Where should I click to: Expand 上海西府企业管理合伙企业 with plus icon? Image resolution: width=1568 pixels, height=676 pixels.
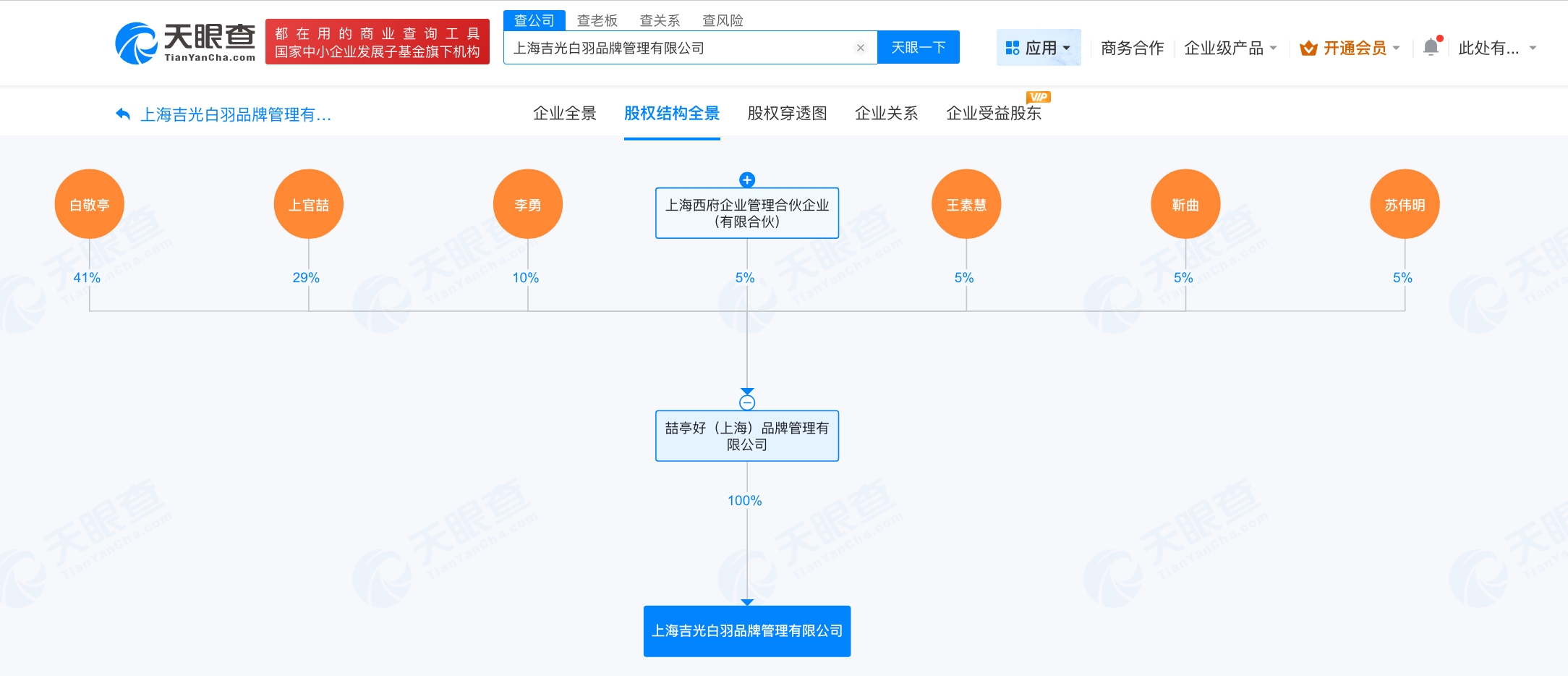(x=747, y=179)
